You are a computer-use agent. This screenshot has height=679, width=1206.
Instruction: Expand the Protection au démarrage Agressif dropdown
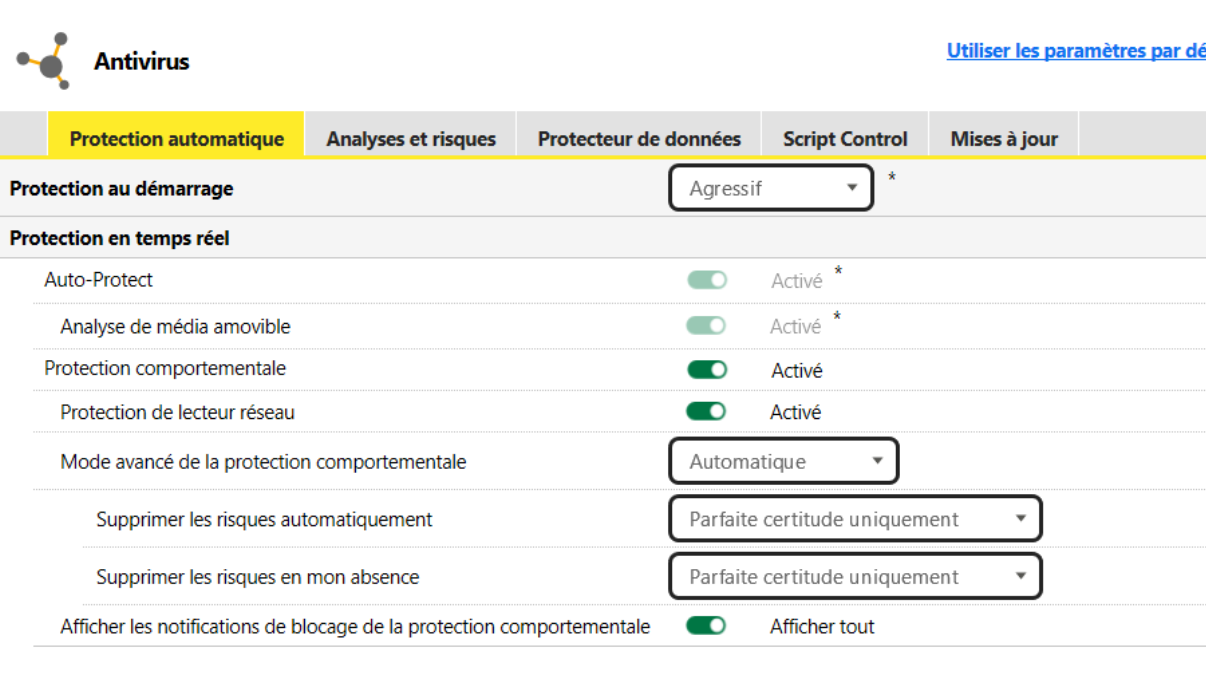point(771,188)
